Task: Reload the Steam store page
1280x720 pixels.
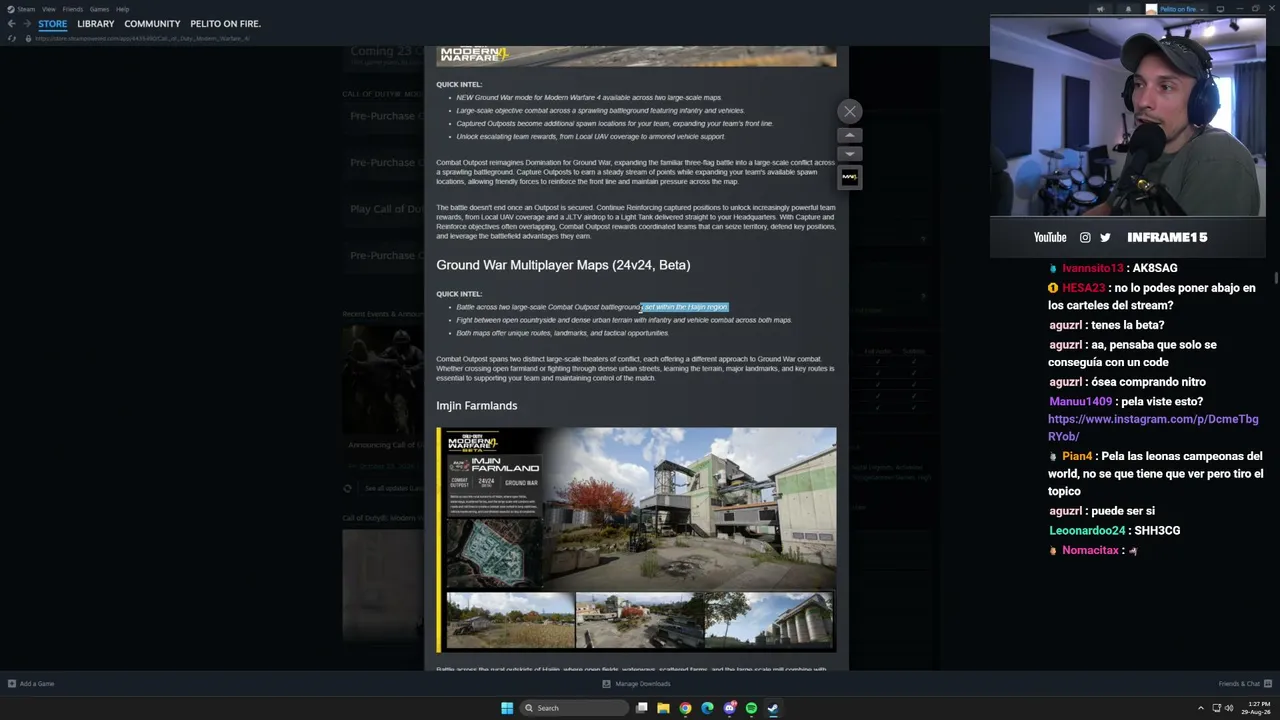Action: (12, 38)
